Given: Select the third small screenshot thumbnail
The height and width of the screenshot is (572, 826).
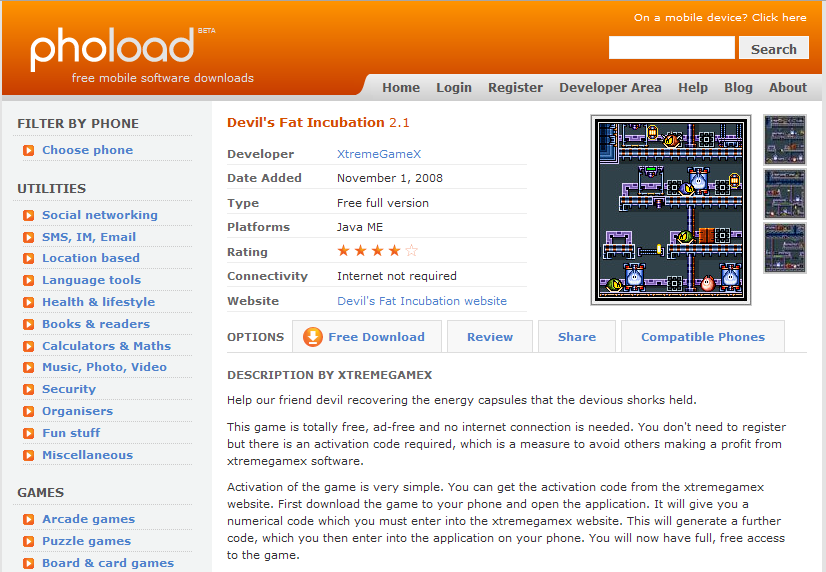Looking at the screenshot, I should [x=785, y=248].
